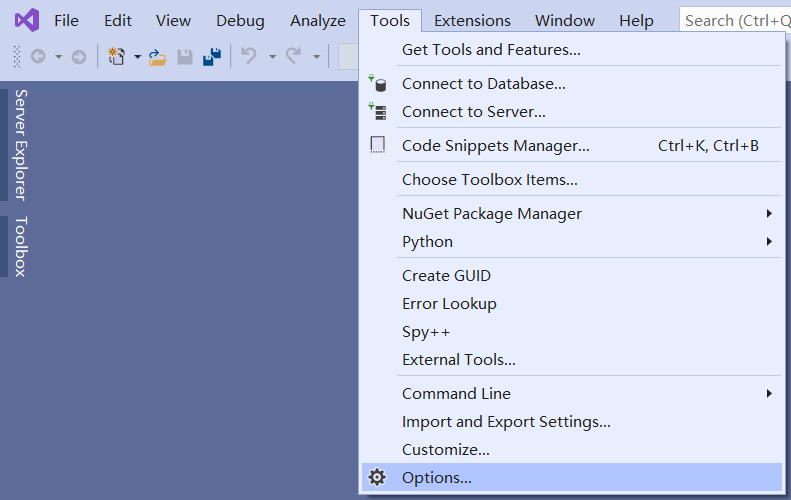Open the New Project dropdown arrow
The height and width of the screenshot is (500, 791).
pyautogui.click(x=137, y=57)
